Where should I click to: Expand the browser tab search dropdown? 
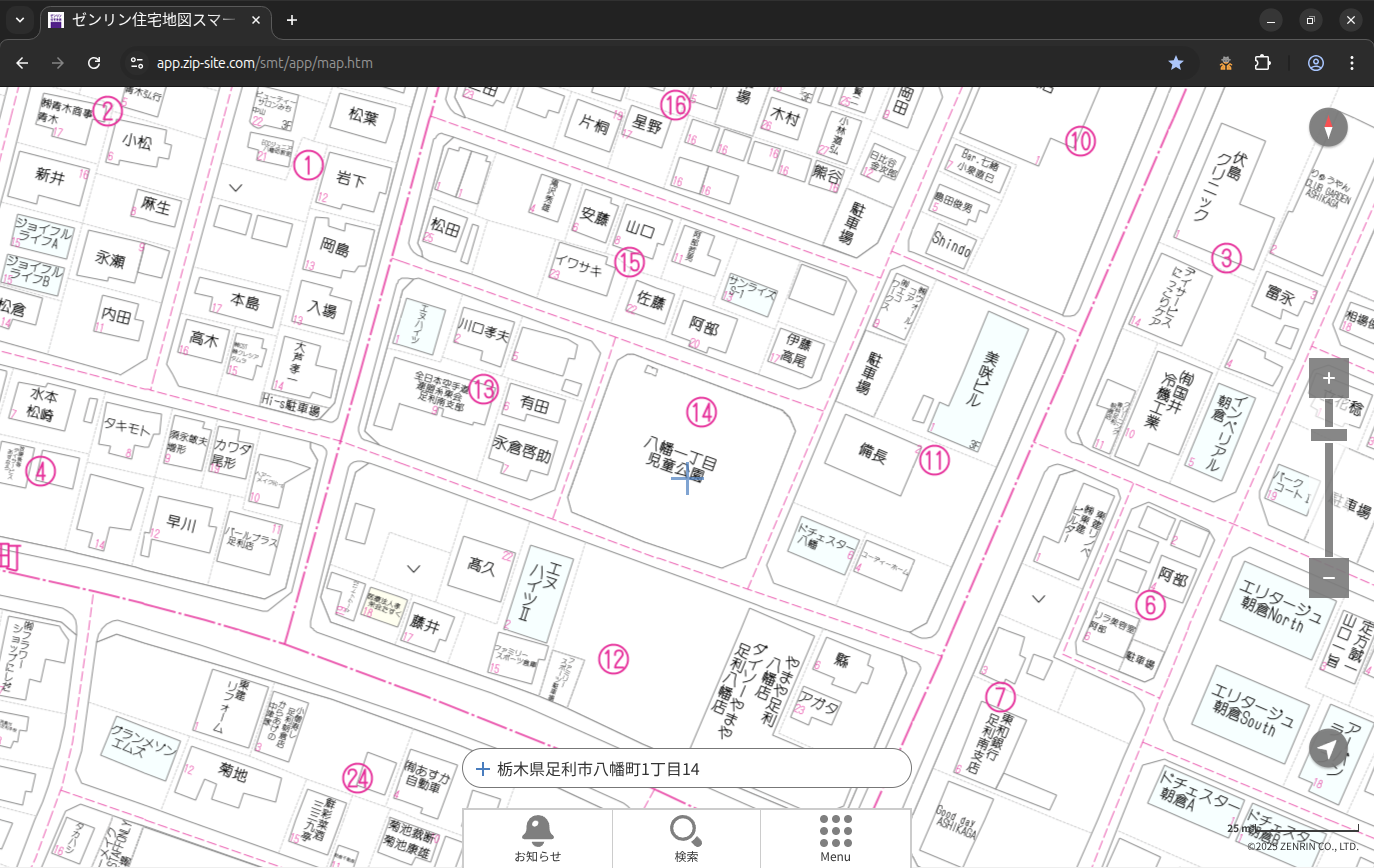coord(19,20)
